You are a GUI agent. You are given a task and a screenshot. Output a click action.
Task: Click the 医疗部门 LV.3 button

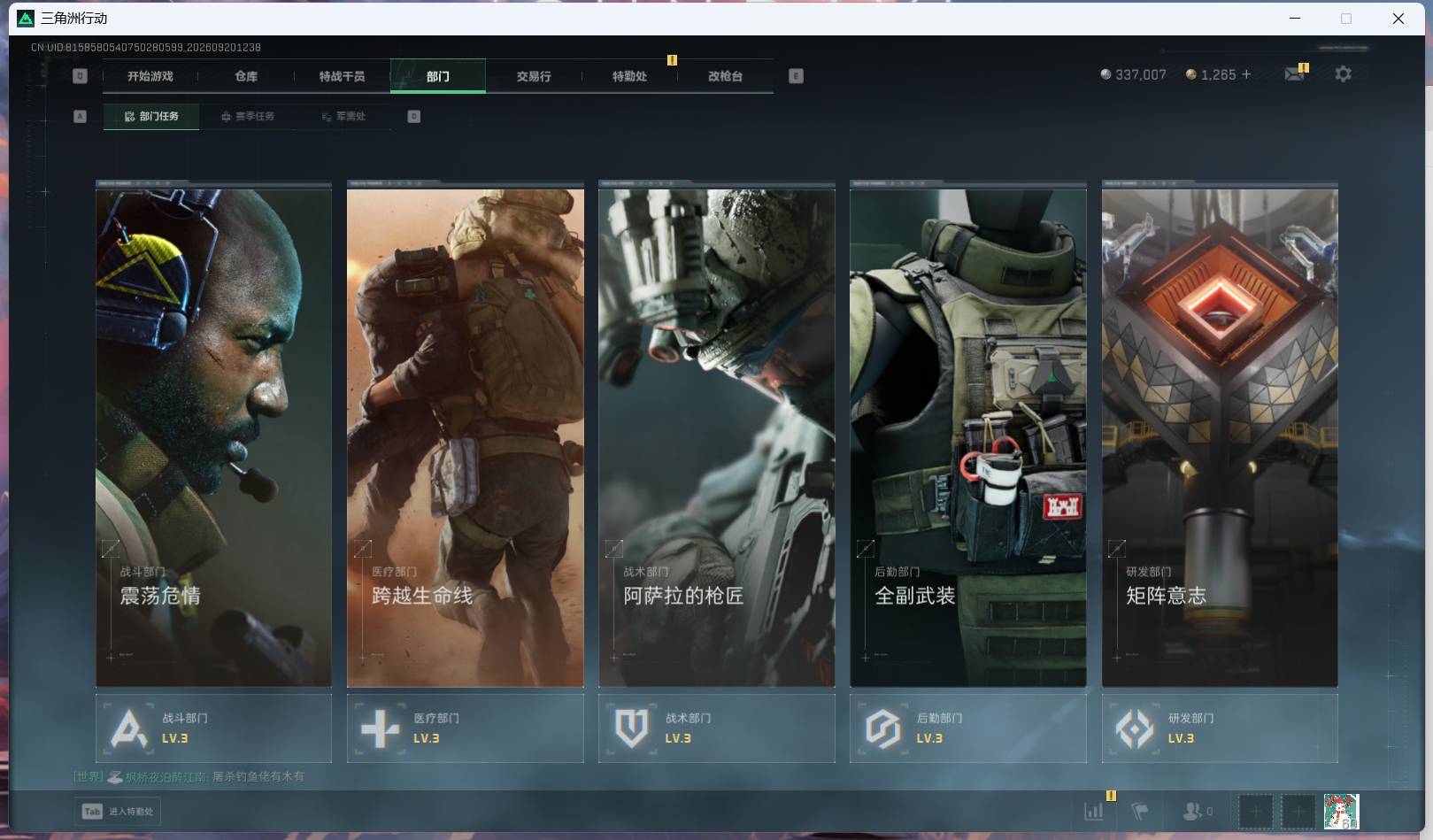pos(466,728)
